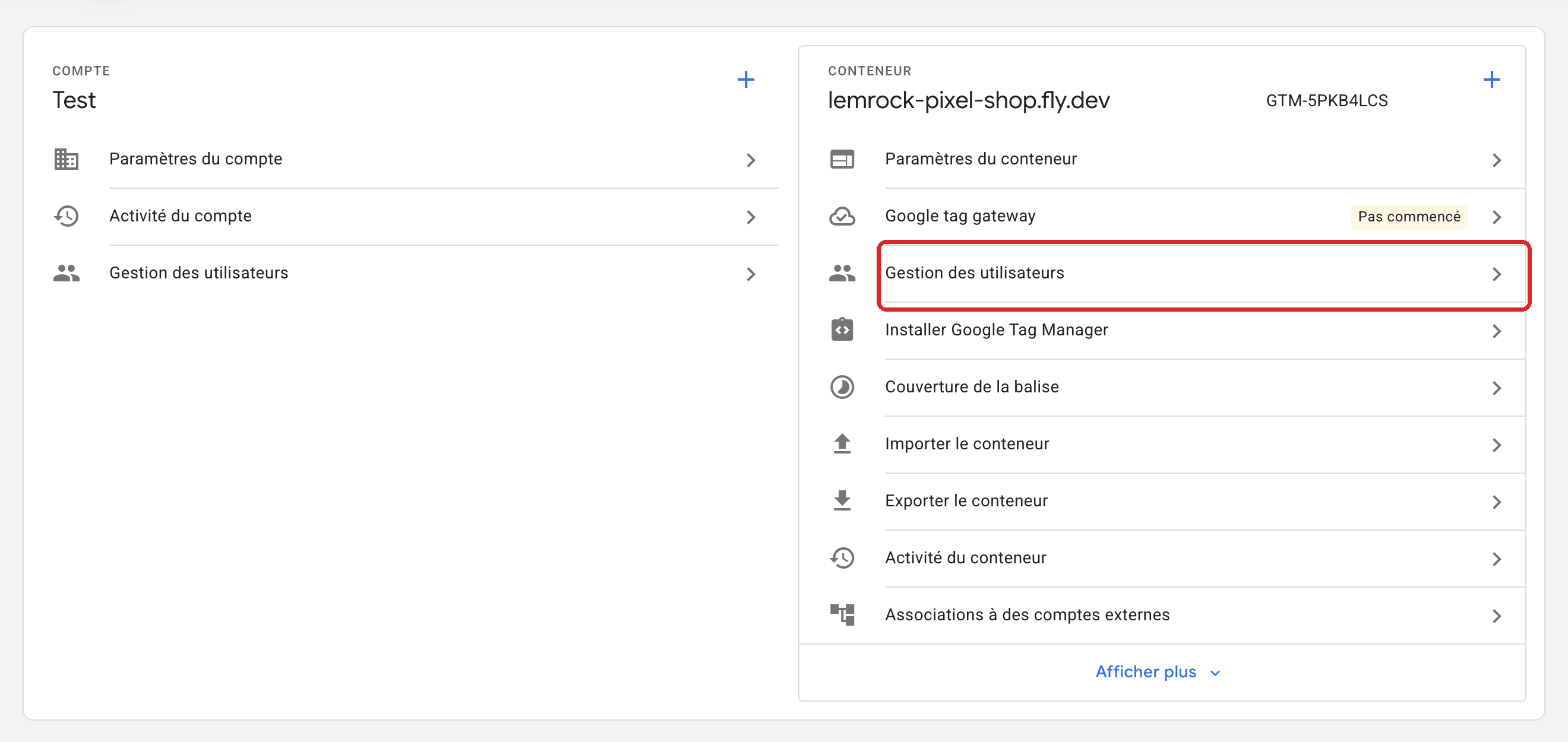Open the chevron next to Google tag gateway
The image size is (1568, 742).
(1497, 217)
